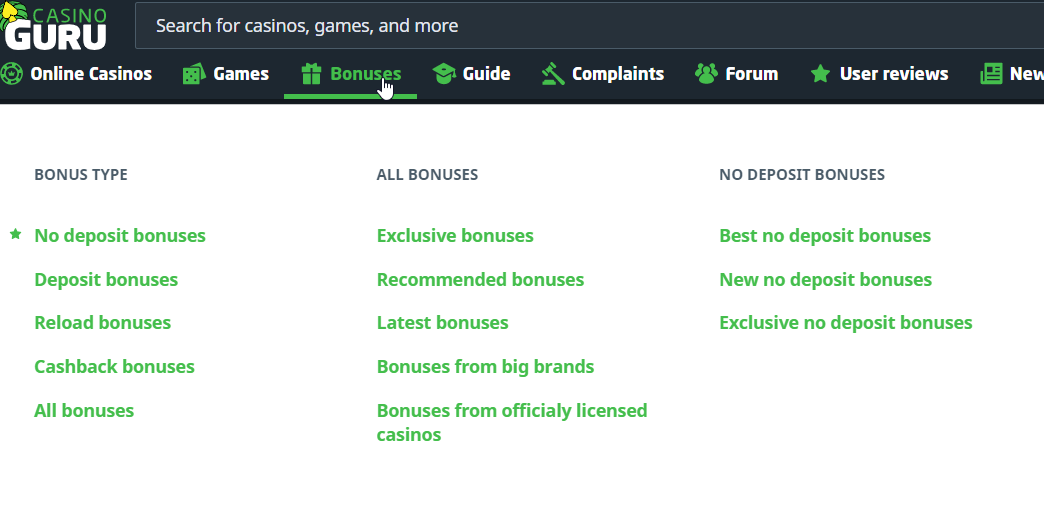Click the newspaper News icon
This screenshot has height=507, width=1044.
coord(991,74)
